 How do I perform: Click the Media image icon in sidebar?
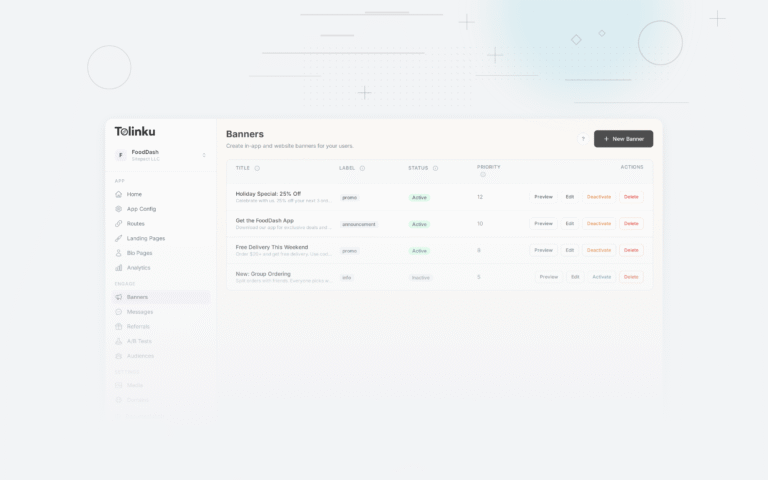(x=119, y=385)
